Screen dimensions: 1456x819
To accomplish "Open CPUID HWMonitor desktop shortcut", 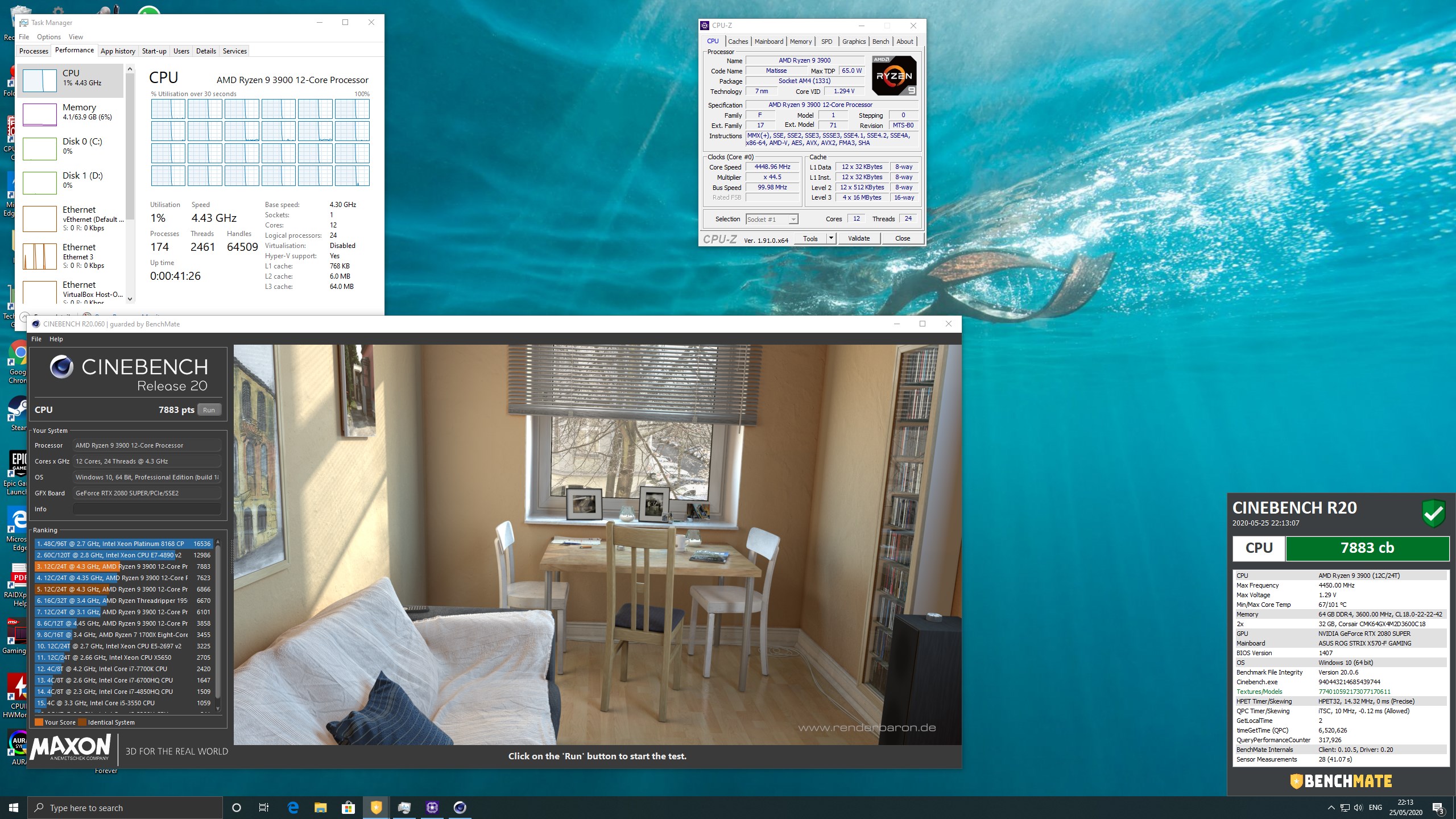I will pos(16,697).
